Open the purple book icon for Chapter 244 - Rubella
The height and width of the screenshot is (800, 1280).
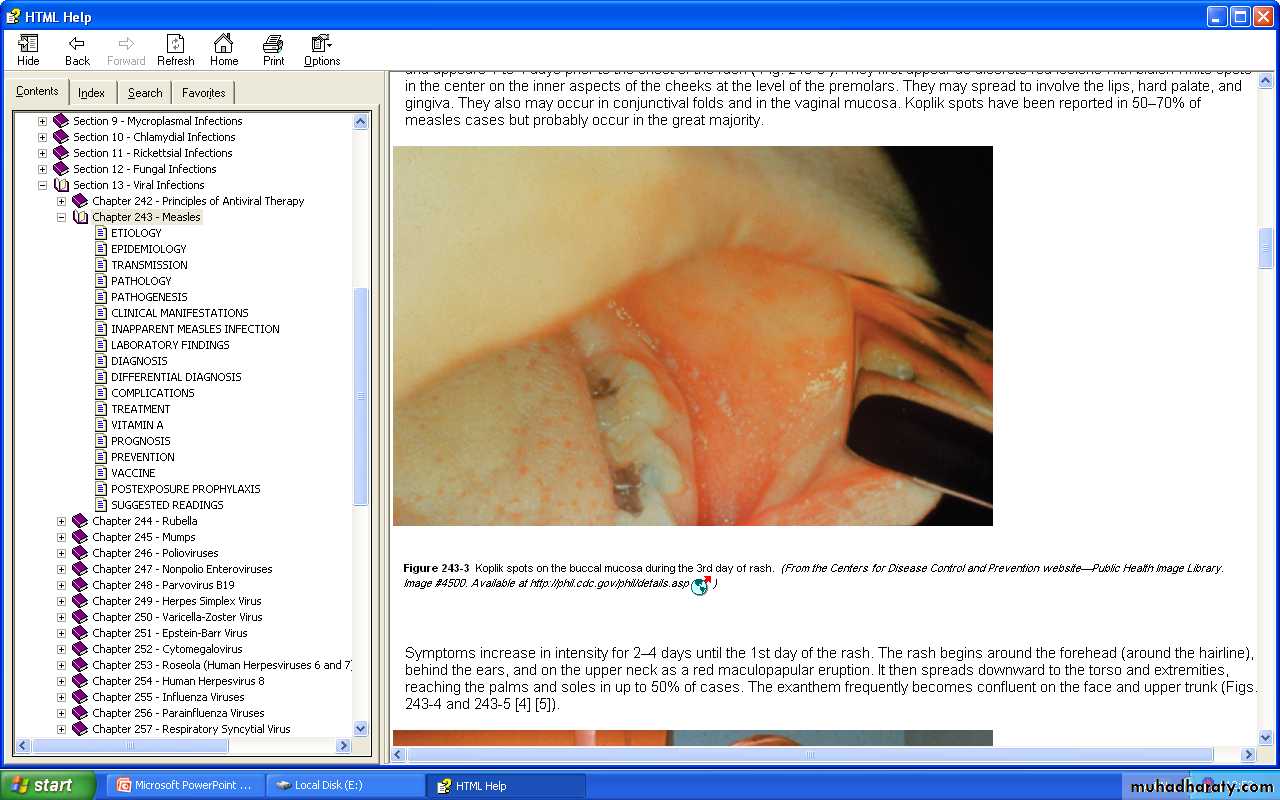tap(80, 521)
